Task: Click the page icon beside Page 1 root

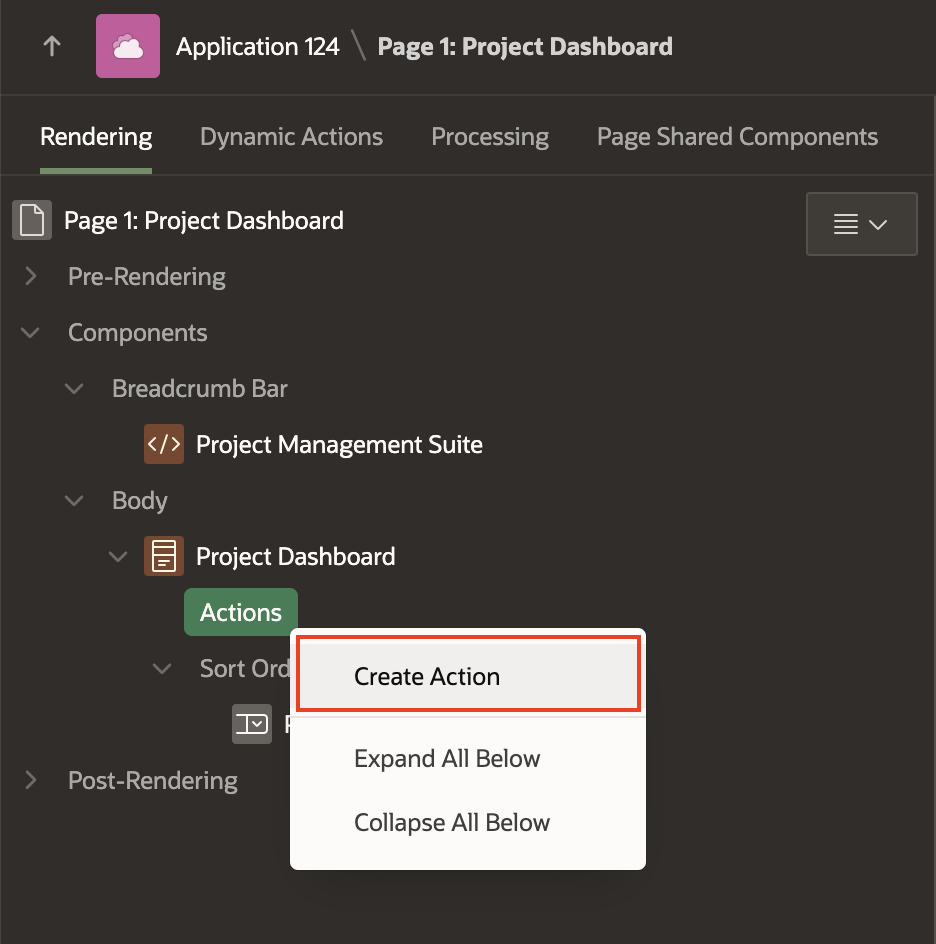Action: (31, 220)
